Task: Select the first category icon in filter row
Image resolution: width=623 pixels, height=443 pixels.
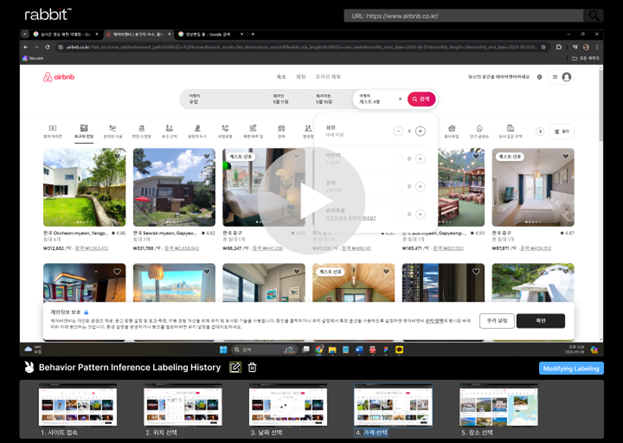Action: 52,131
